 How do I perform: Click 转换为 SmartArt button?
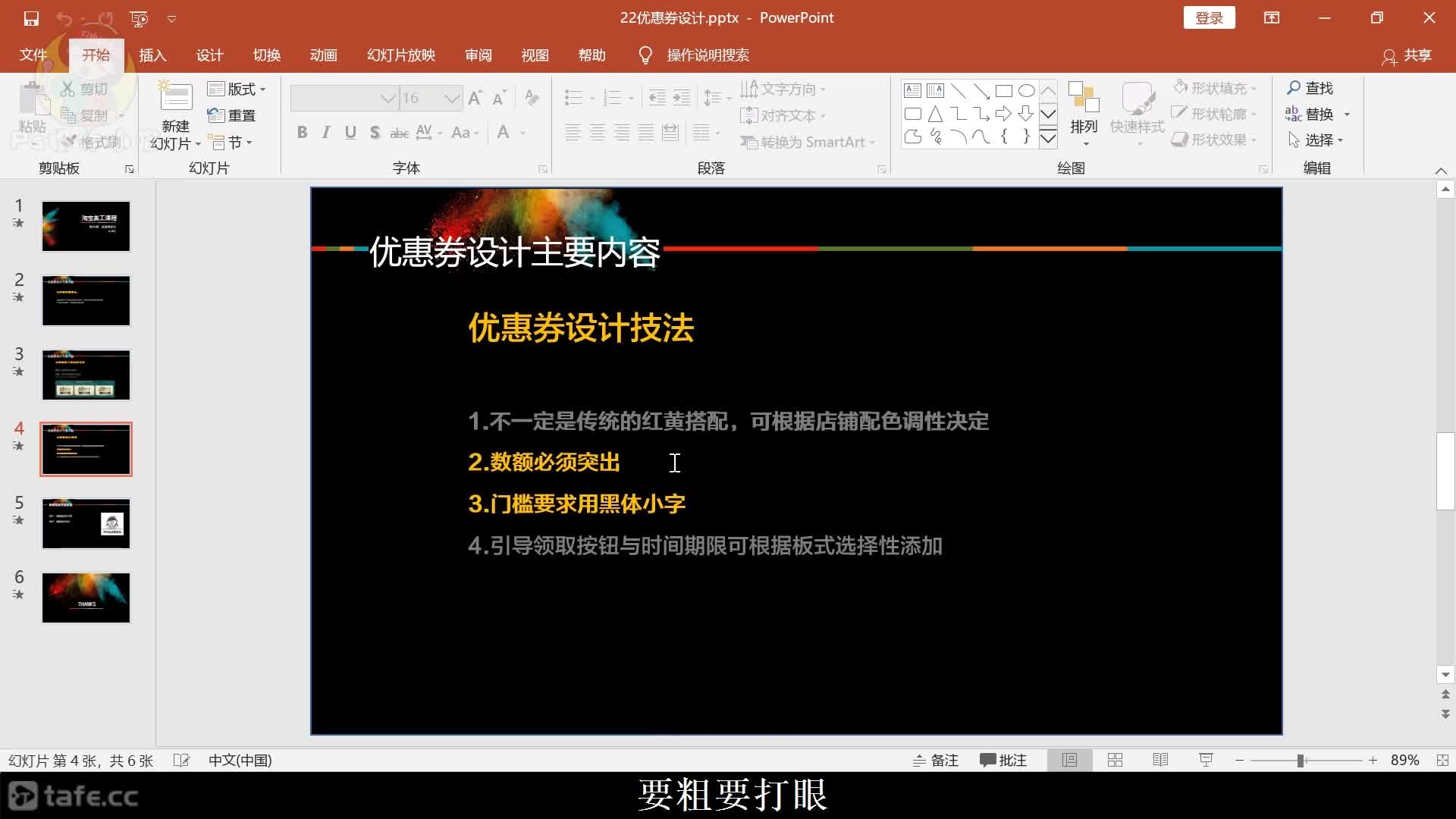click(808, 142)
